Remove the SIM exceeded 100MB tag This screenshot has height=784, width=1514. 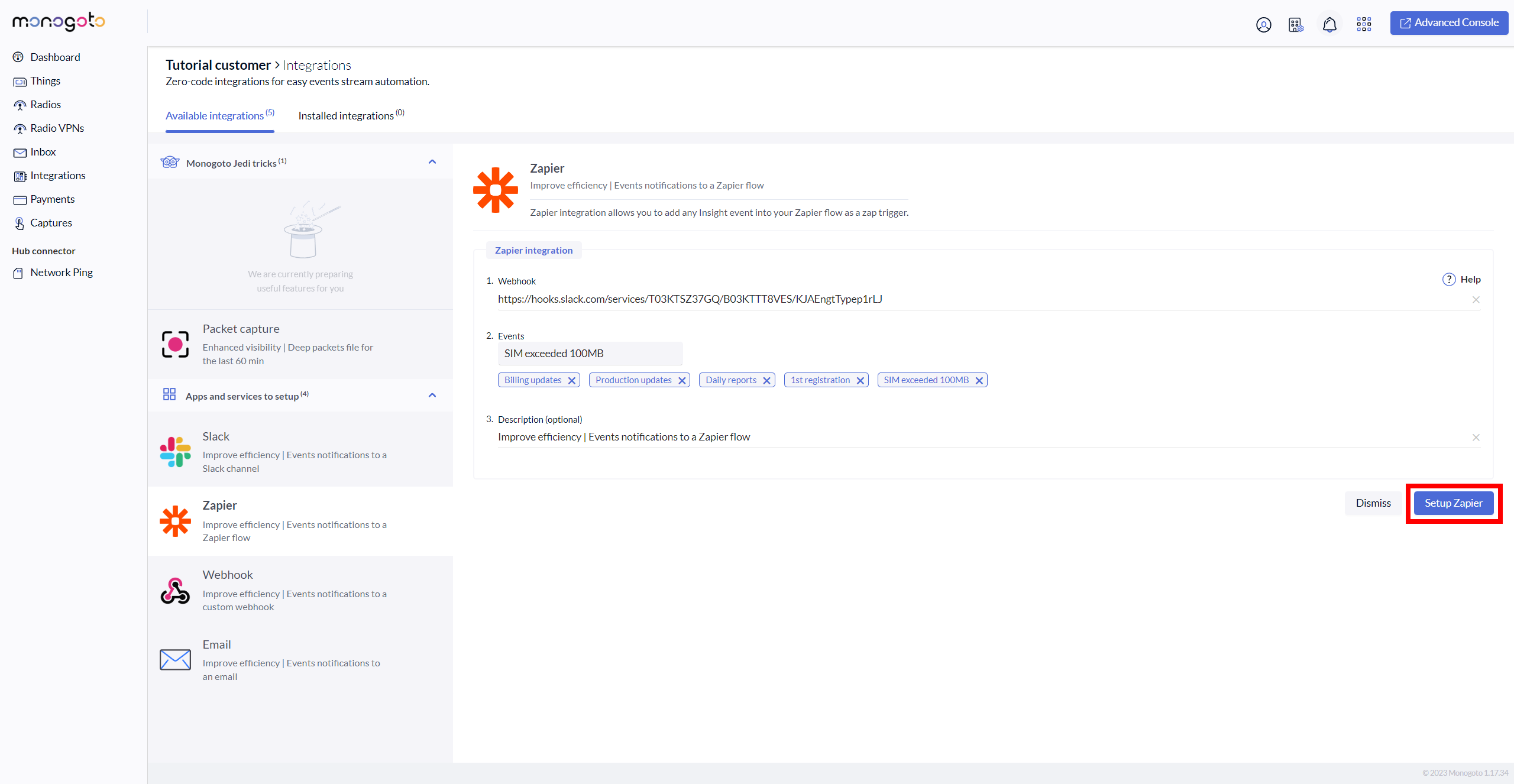[x=979, y=380]
